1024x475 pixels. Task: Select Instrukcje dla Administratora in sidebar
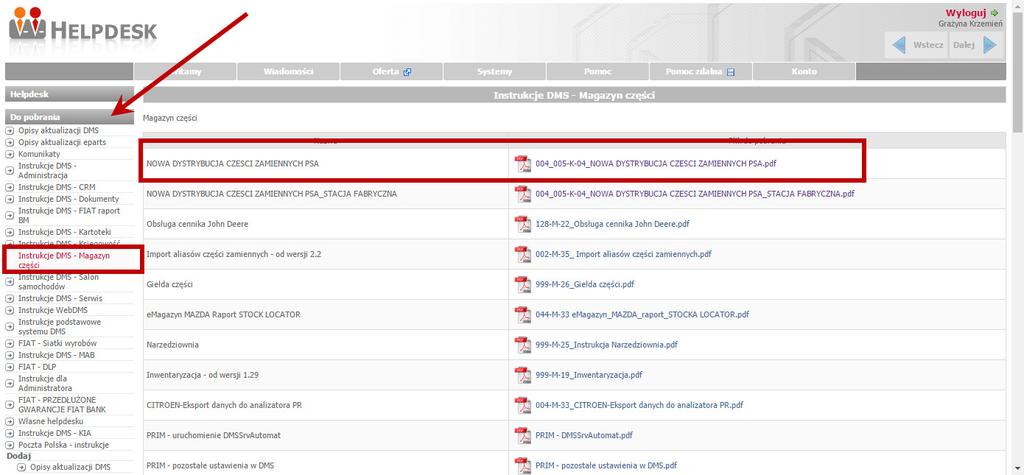pyautogui.click(x=45, y=383)
